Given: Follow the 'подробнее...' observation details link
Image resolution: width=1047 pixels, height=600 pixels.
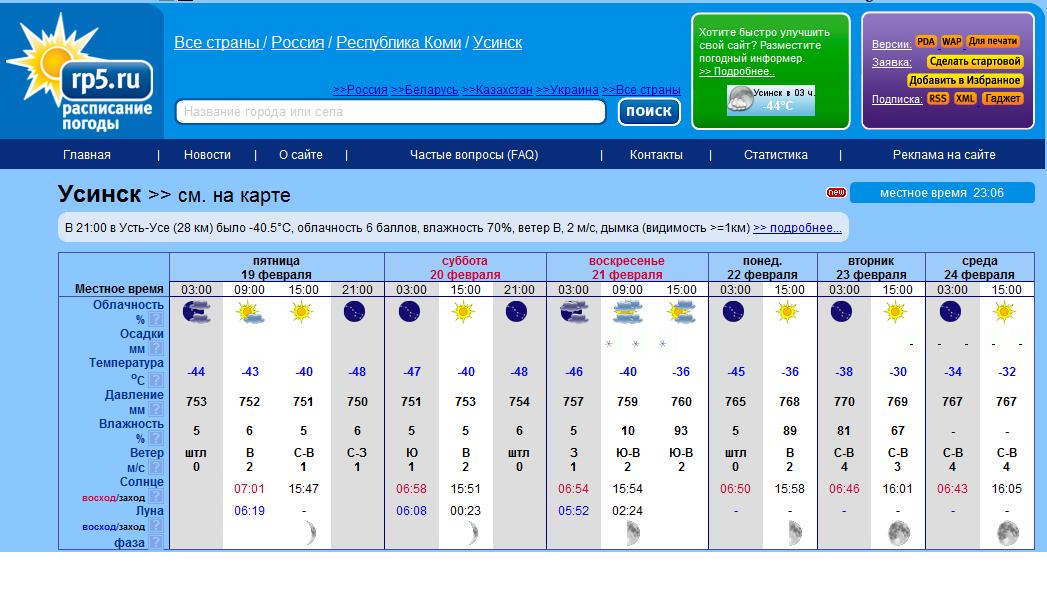Looking at the screenshot, I should [796, 228].
